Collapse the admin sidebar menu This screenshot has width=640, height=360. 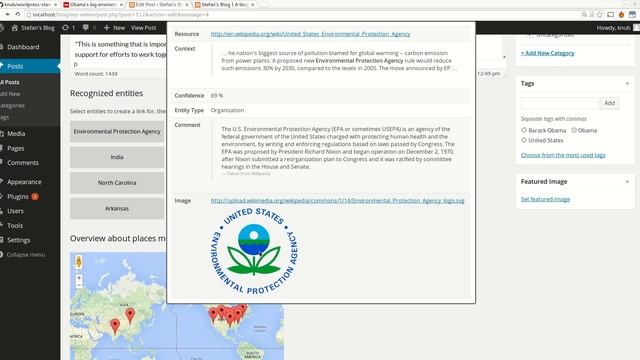pos(25,255)
